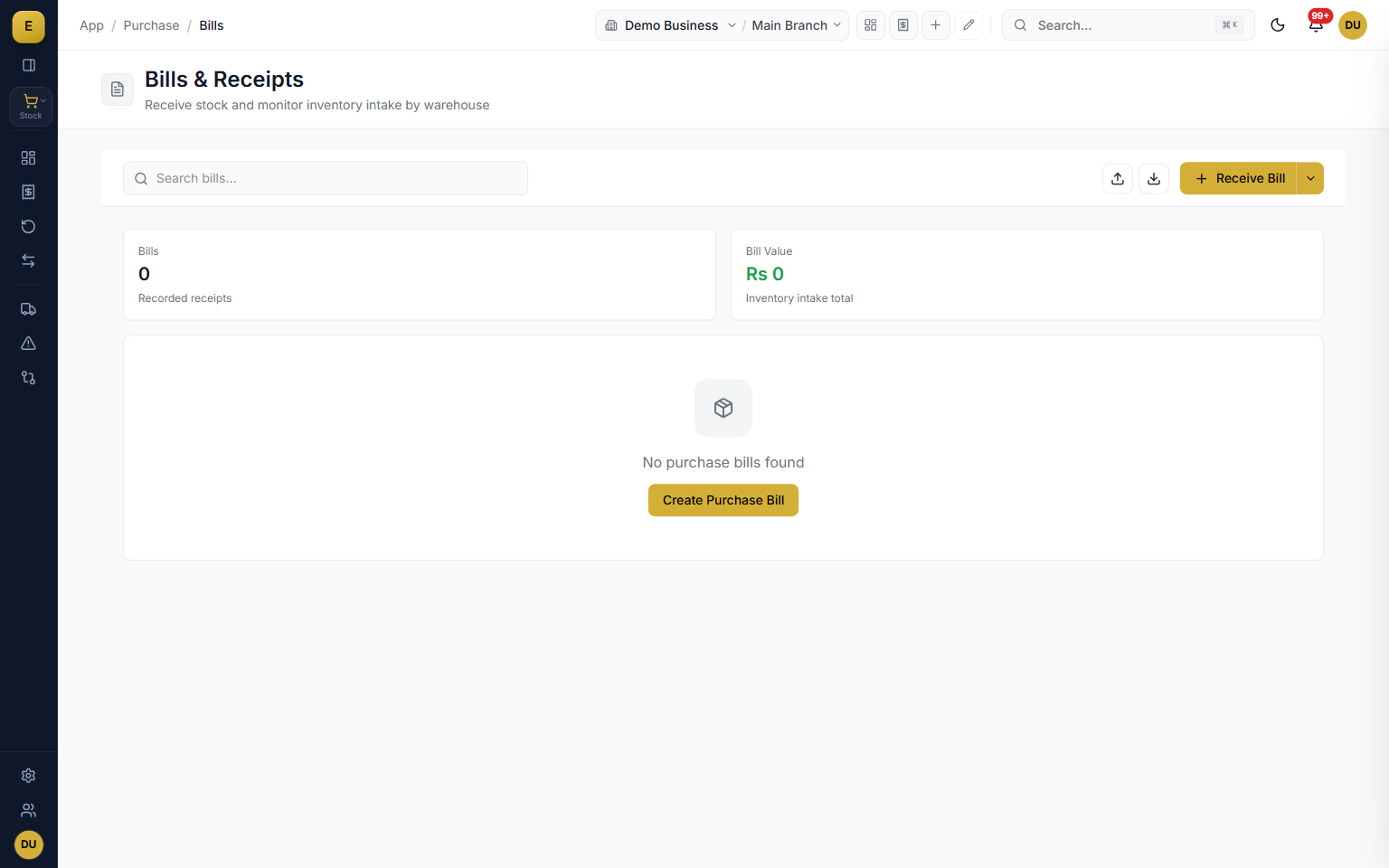Screen dimensions: 1389x868
Task: Click the top bar receipt icon
Action: pos(903,25)
